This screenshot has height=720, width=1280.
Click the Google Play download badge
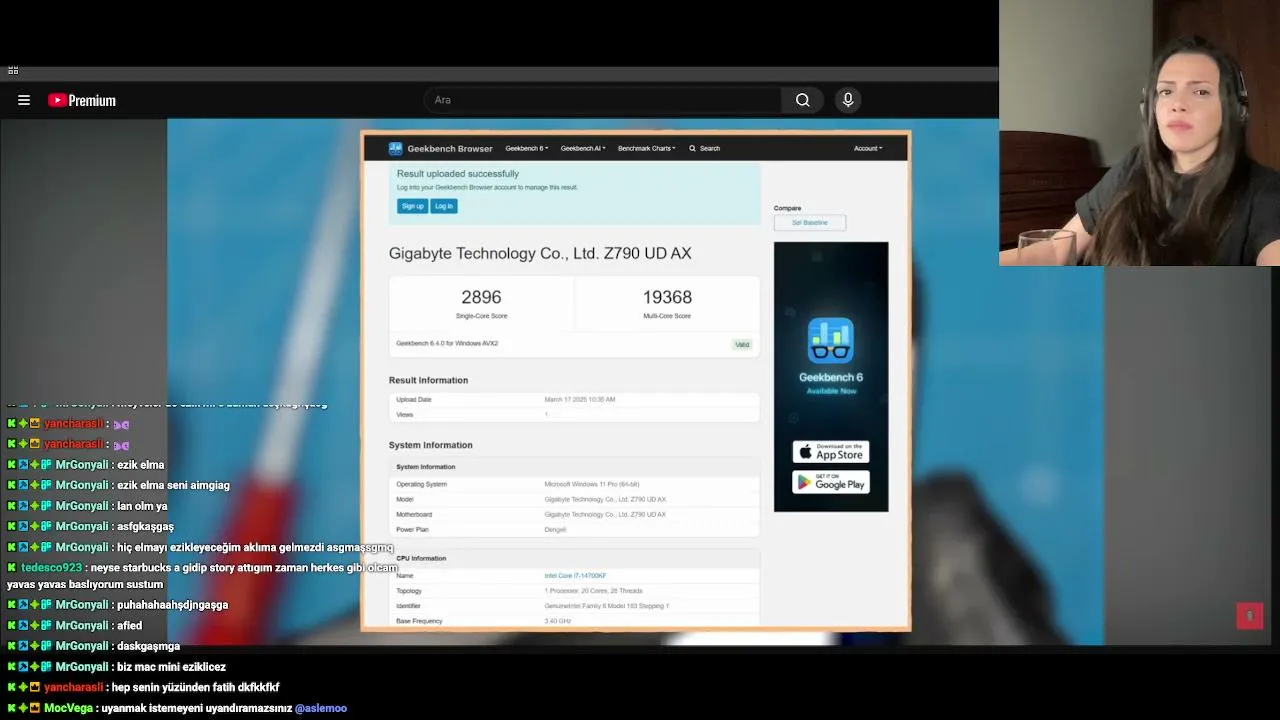pyautogui.click(x=831, y=482)
